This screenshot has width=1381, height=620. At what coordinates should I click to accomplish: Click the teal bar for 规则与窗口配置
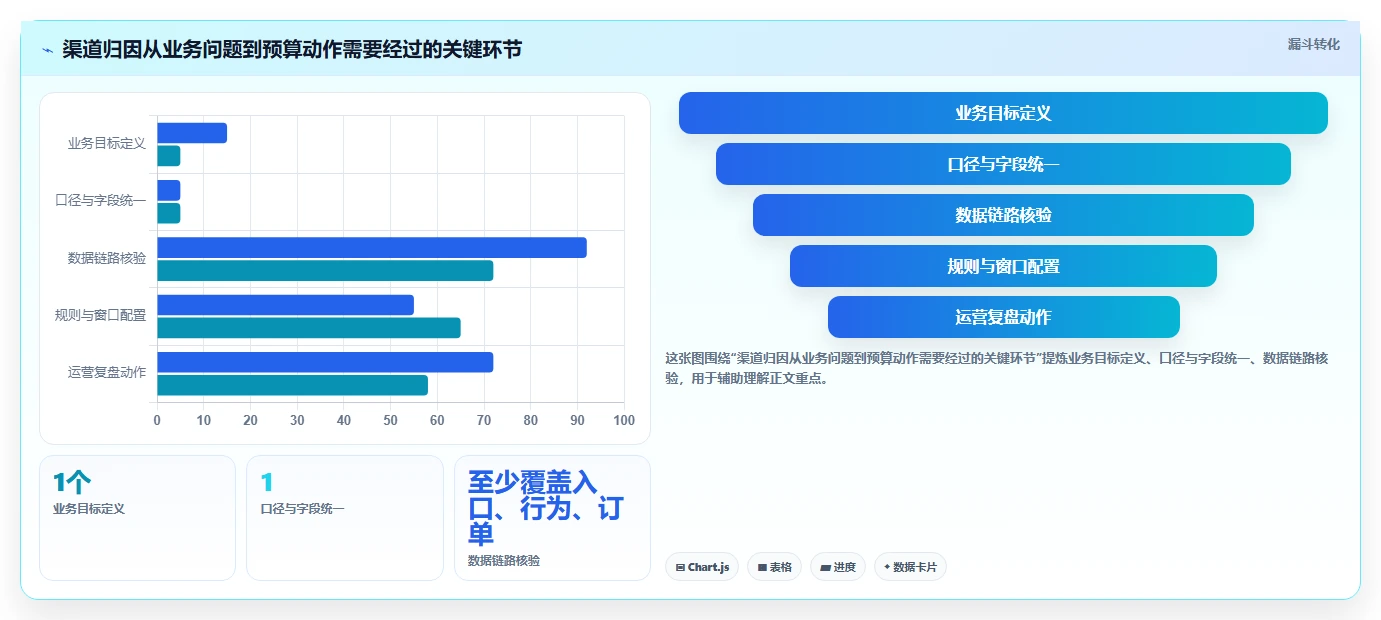pyautogui.click(x=309, y=328)
